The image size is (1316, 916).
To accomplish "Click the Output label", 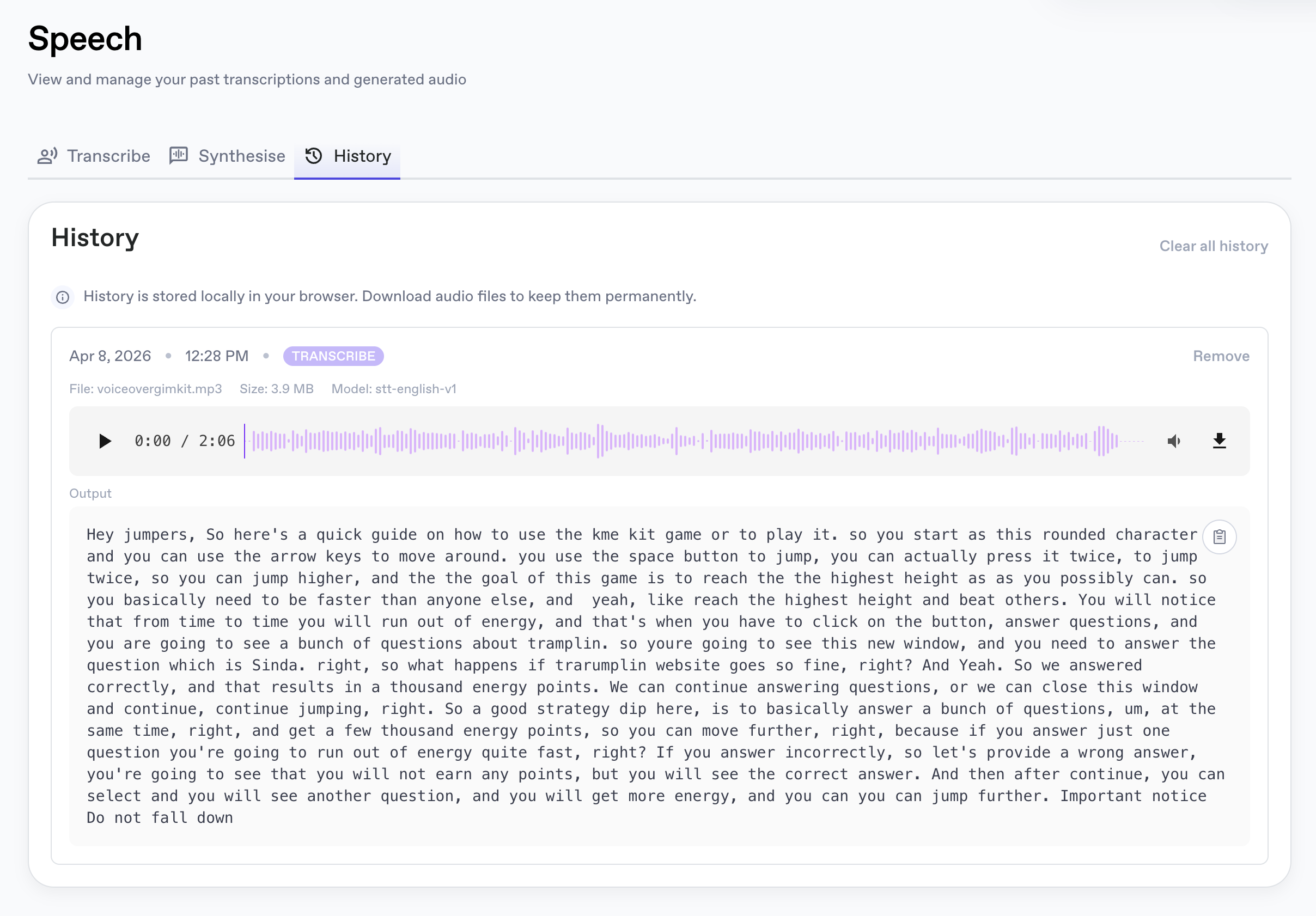I will (90, 493).
